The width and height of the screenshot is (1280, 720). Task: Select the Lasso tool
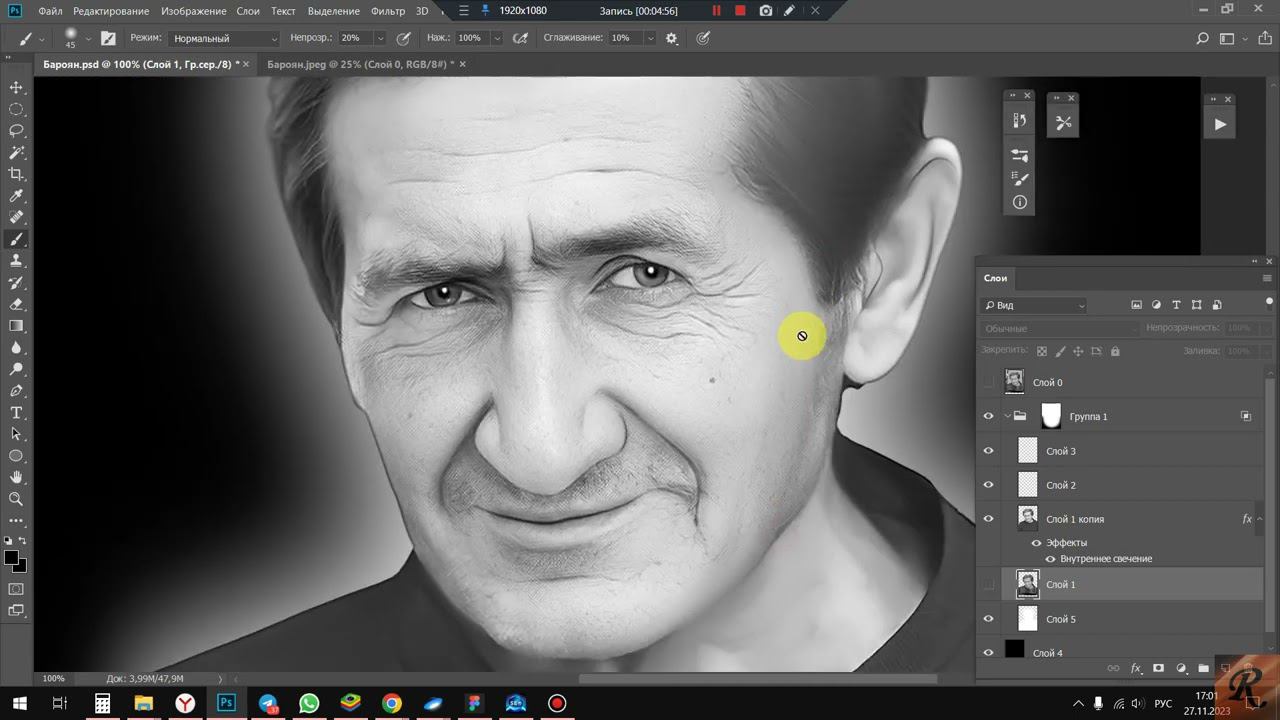16,131
